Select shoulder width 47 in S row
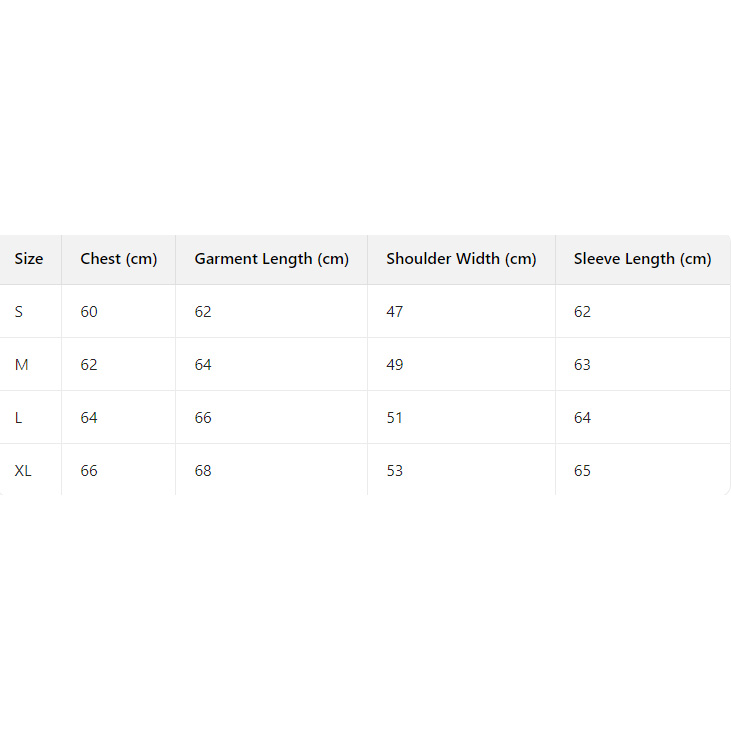 point(395,312)
